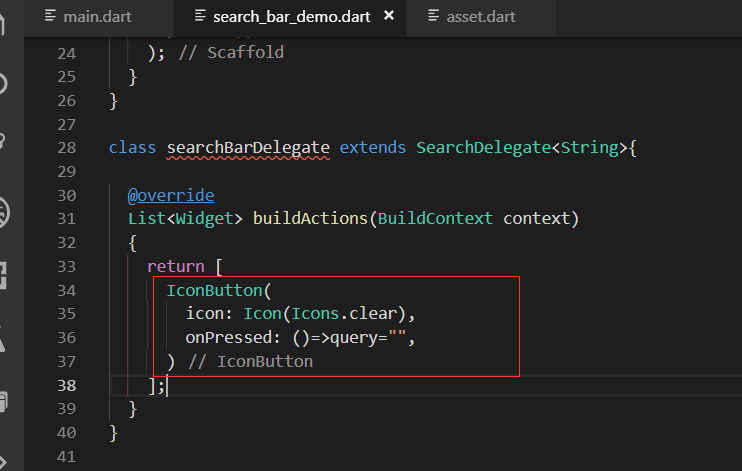This screenshot has width=742, height=471.
Task: Click the query variable on line 36
Action: [353, 338]
